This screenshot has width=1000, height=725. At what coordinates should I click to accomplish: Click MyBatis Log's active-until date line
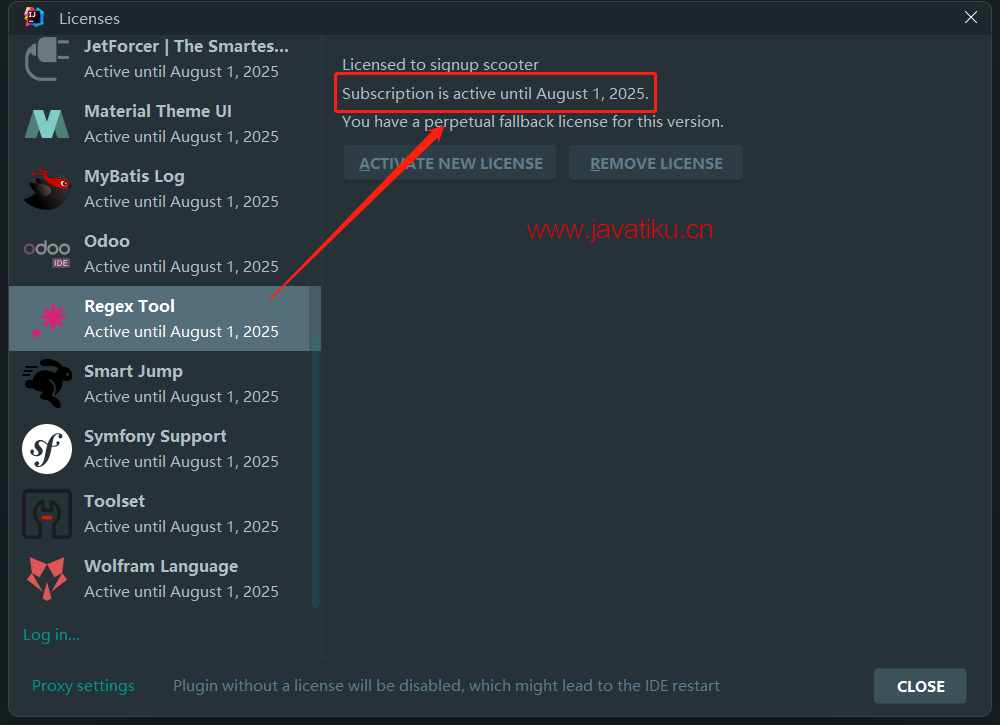[181, 201]
